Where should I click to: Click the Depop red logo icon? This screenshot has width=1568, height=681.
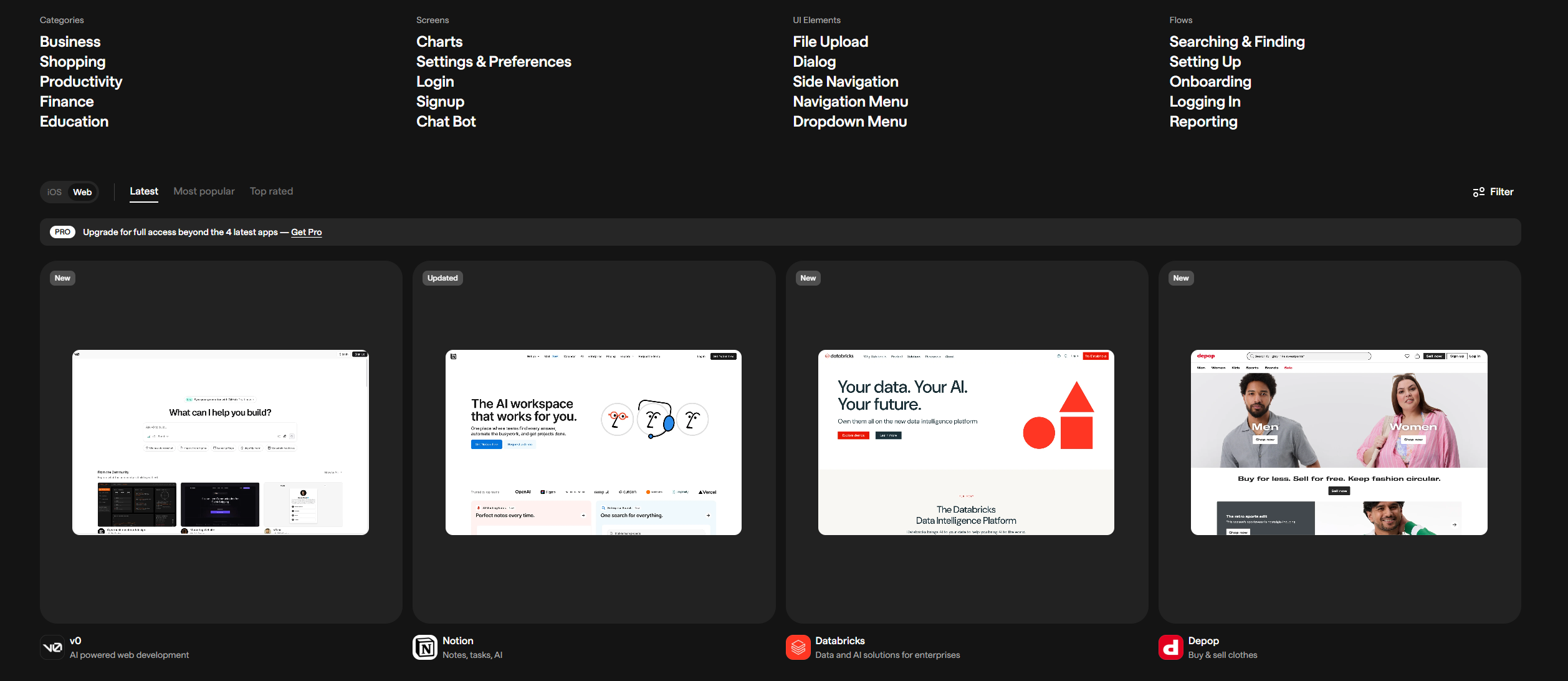coord(1170,647)
